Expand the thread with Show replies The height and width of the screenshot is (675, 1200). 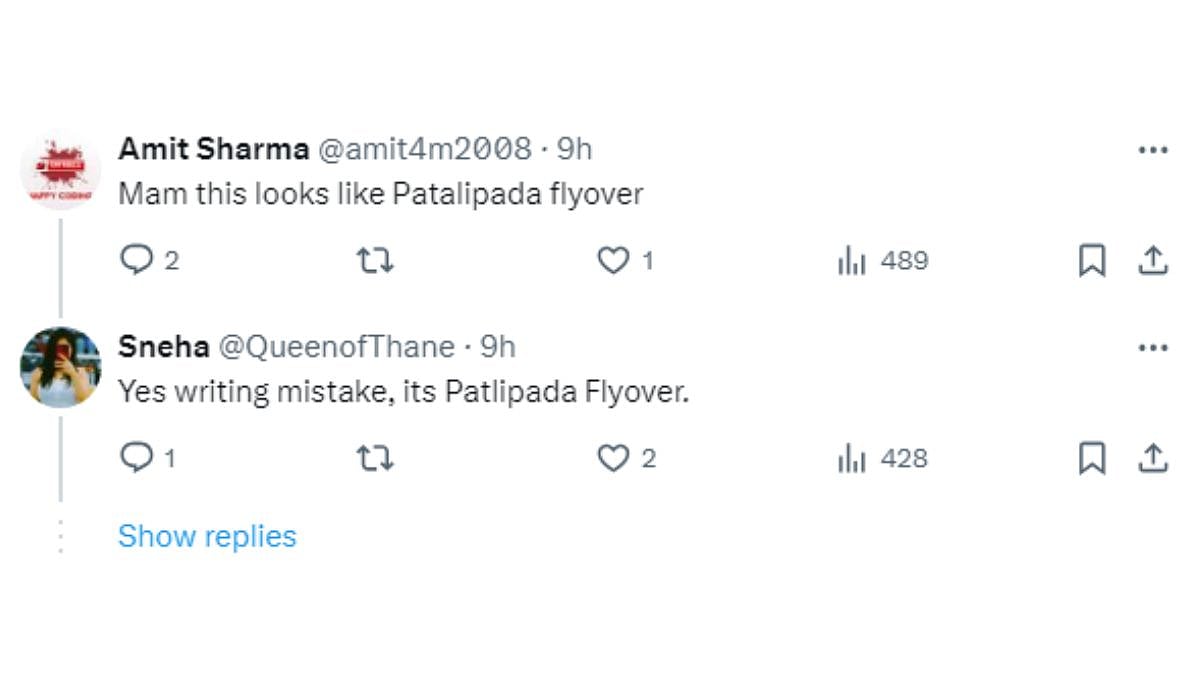(x=207, y=536)
